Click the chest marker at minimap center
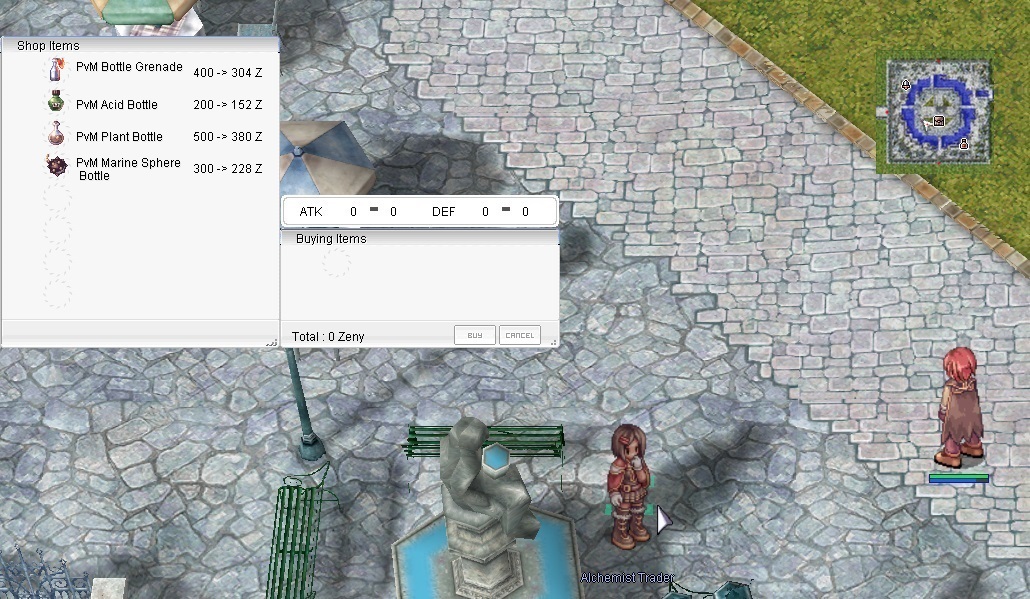The image size is (1030, 599). tap(939, 121)
